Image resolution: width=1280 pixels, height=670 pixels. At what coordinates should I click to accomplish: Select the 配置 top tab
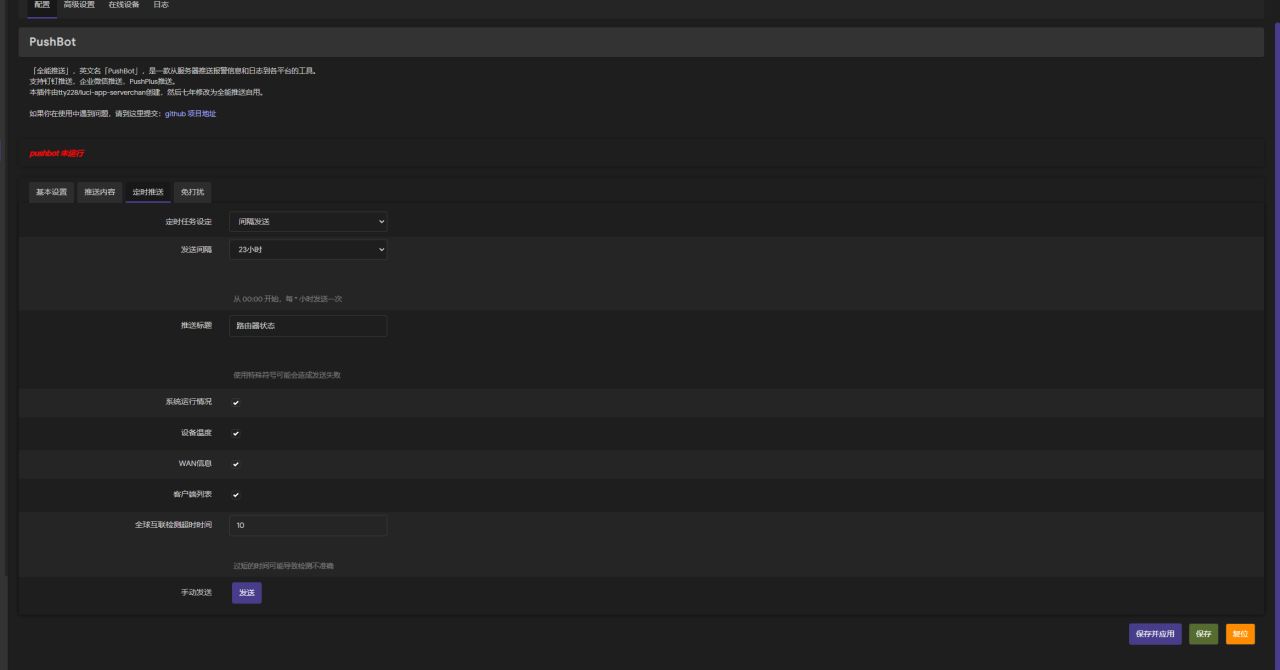[42, 5]
